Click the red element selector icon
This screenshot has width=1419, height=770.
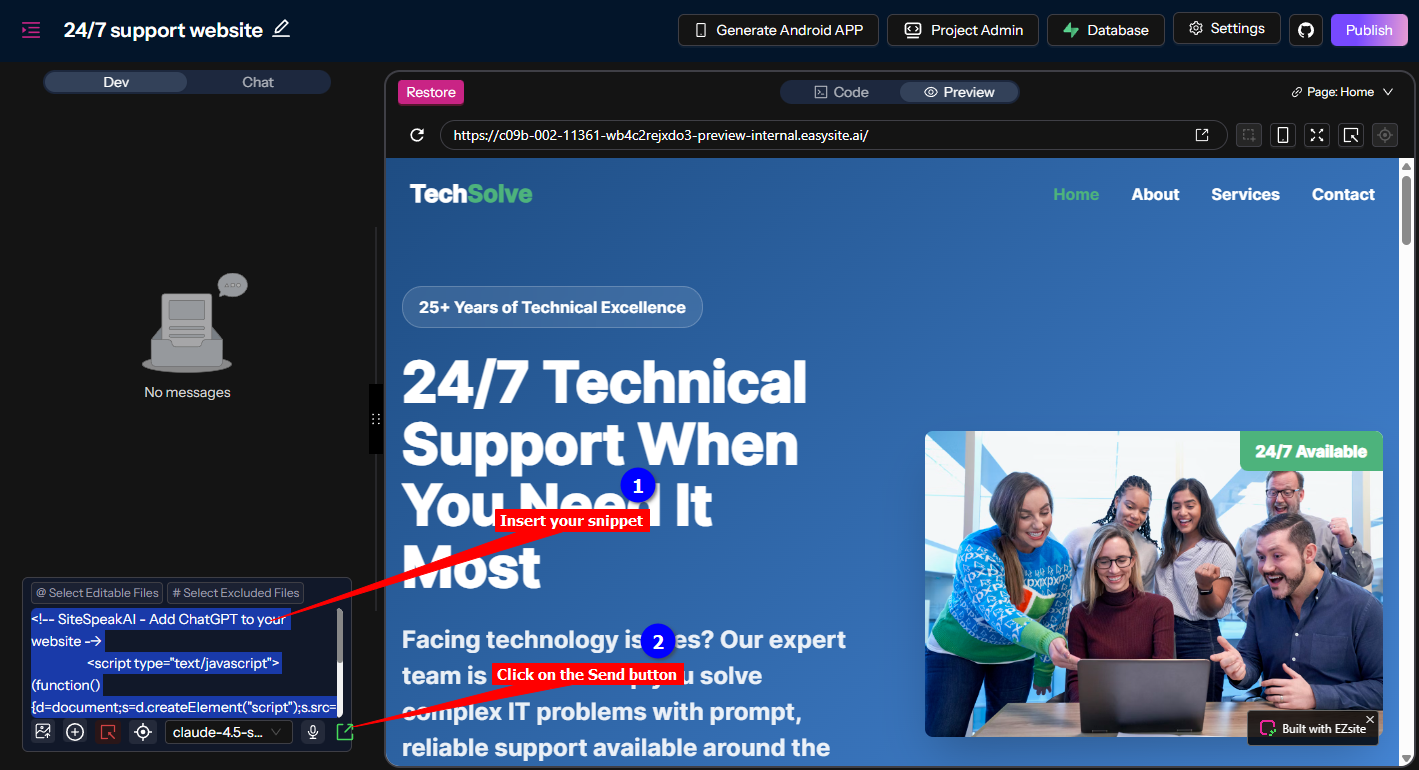tap(109, 732)
